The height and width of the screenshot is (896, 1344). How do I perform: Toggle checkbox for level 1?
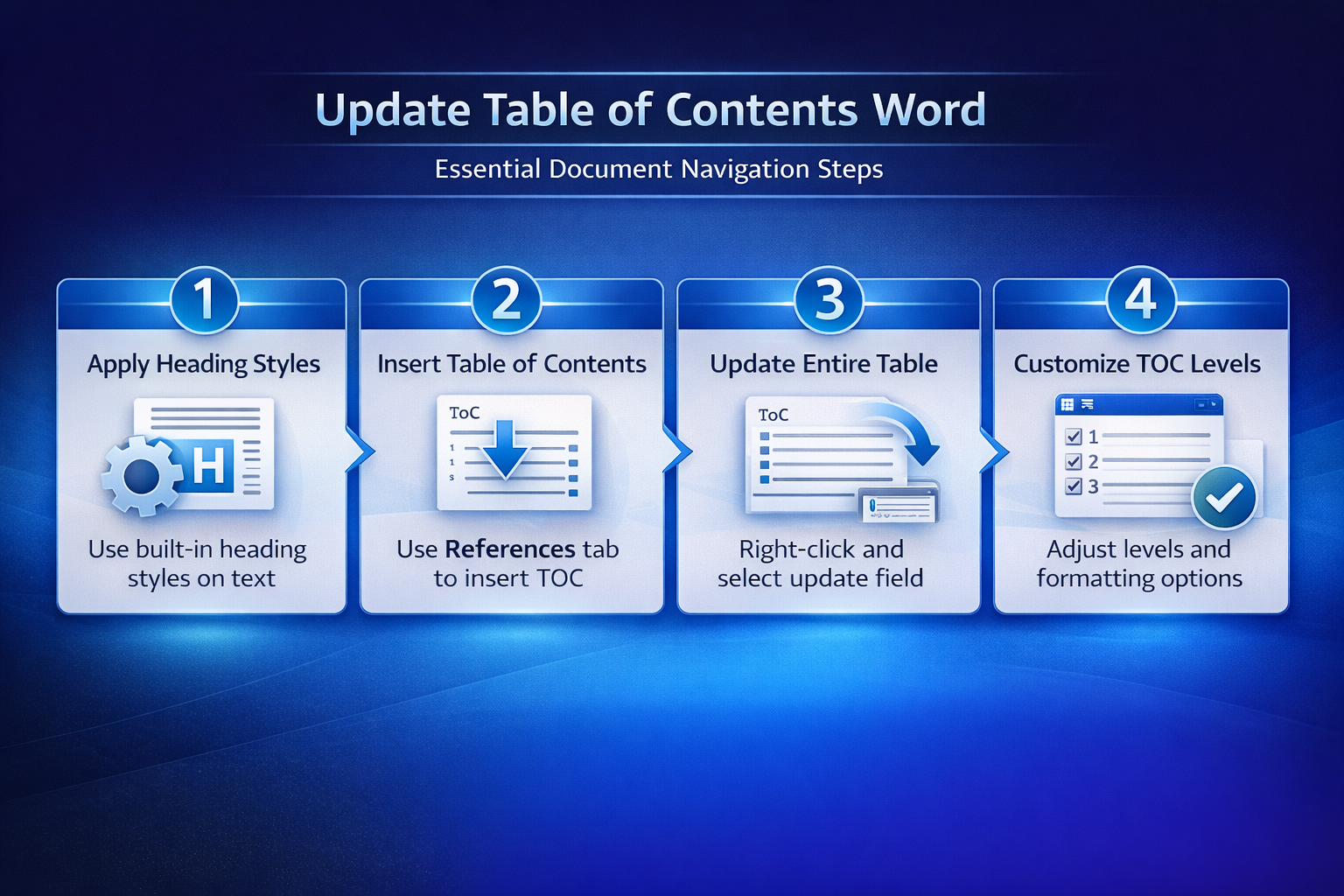1074,437
